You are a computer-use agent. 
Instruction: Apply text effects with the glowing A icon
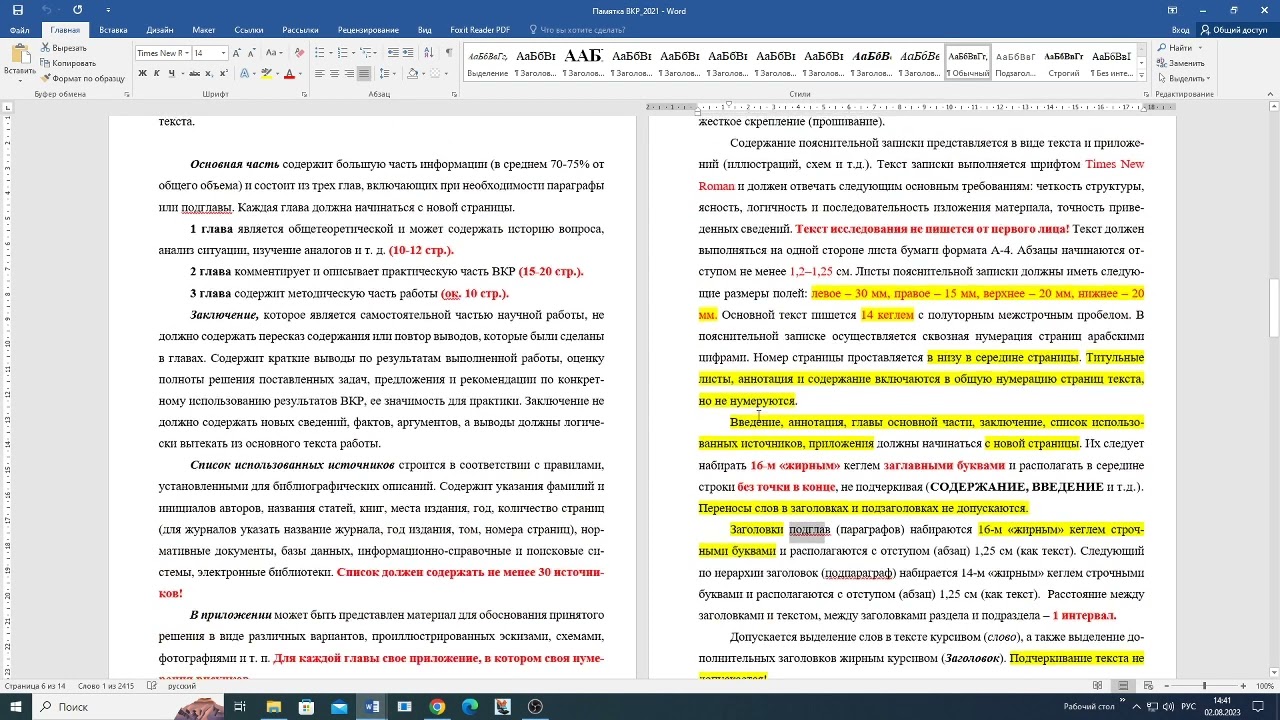point(245,74)
